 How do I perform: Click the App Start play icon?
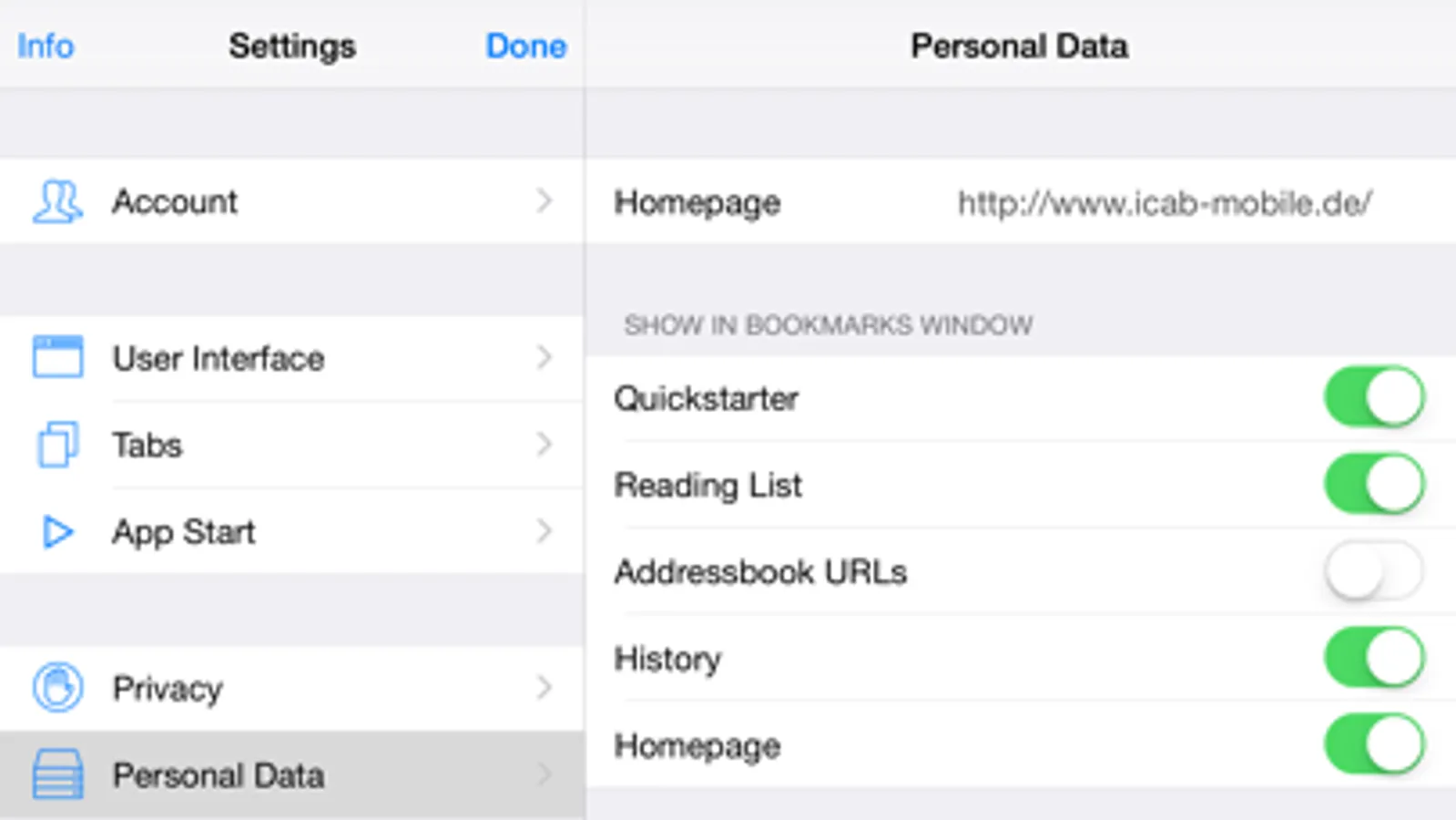pyautogui.click(x=57, y=532)
